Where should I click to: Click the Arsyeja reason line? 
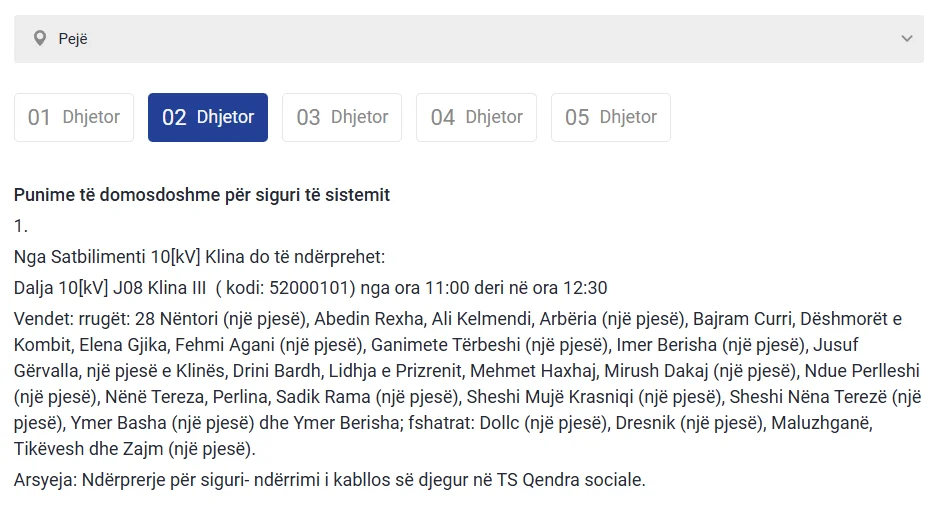tap(330, 479)
